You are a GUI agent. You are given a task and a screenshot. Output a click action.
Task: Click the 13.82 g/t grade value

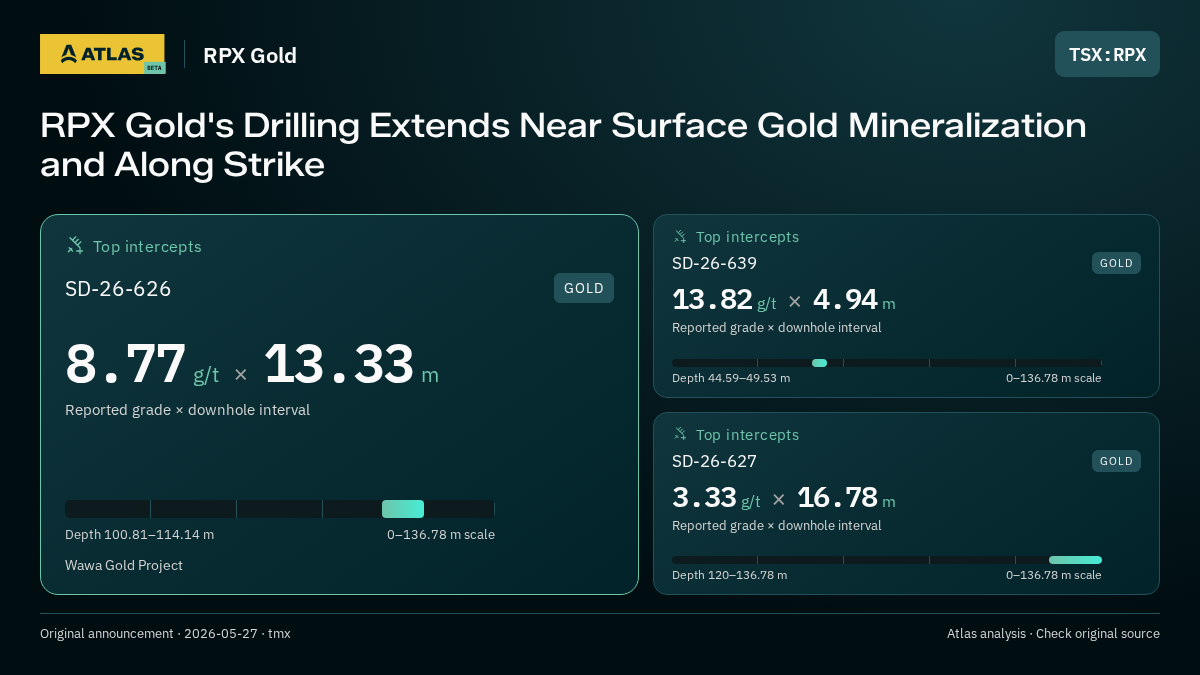[724, 300]
